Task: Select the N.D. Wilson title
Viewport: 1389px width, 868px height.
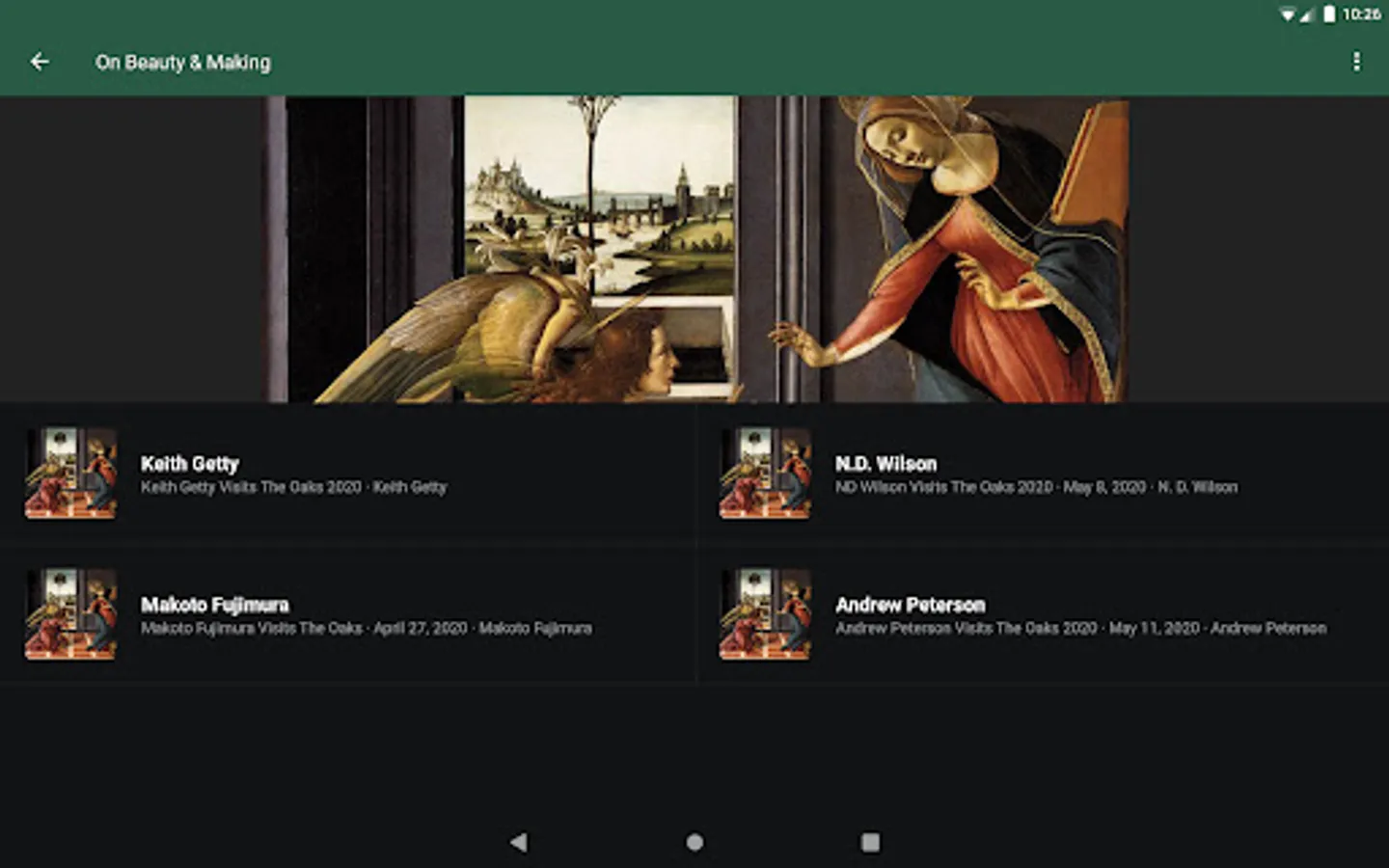Action: (885, 464)
